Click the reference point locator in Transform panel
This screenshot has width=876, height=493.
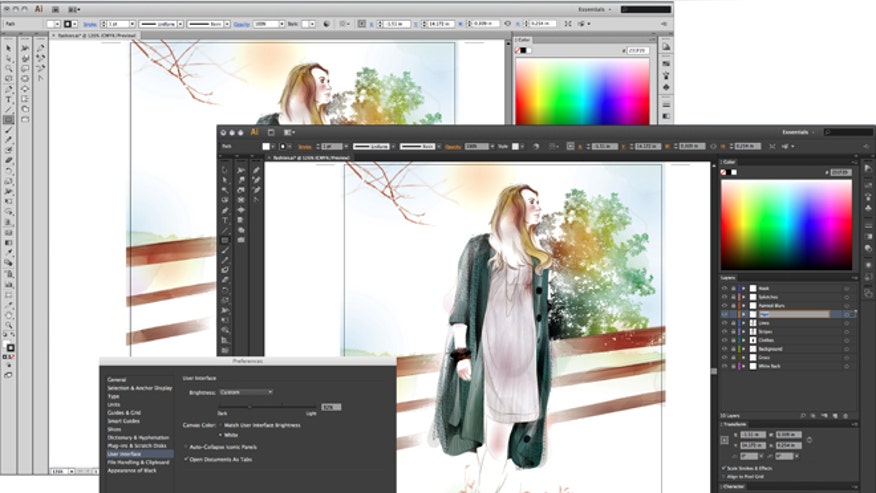(x=725, y=440)
